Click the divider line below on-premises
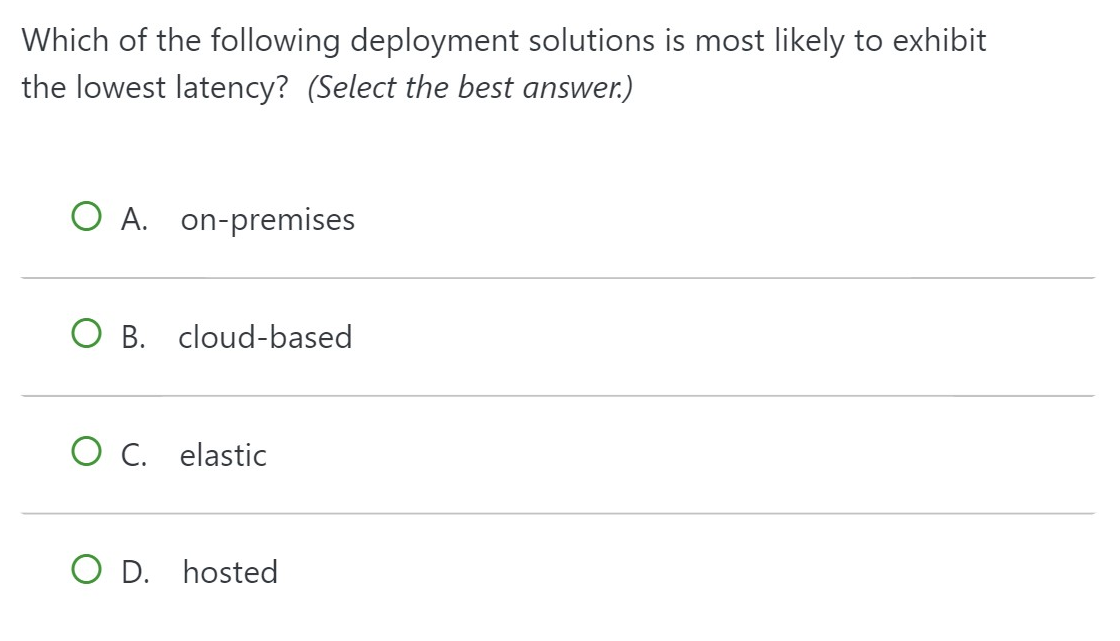1120x641 pixels. [x=558, y=278]
